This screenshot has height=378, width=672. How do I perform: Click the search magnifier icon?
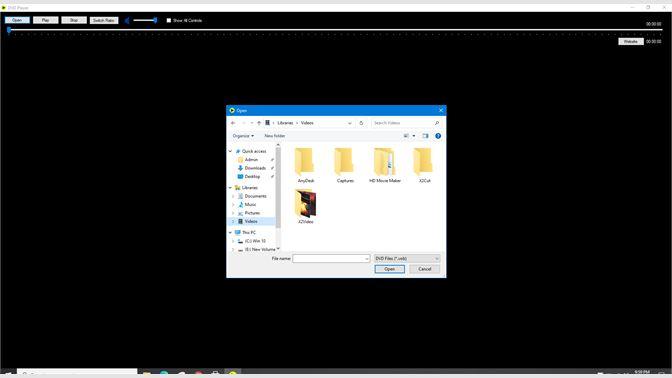[437, 123]
